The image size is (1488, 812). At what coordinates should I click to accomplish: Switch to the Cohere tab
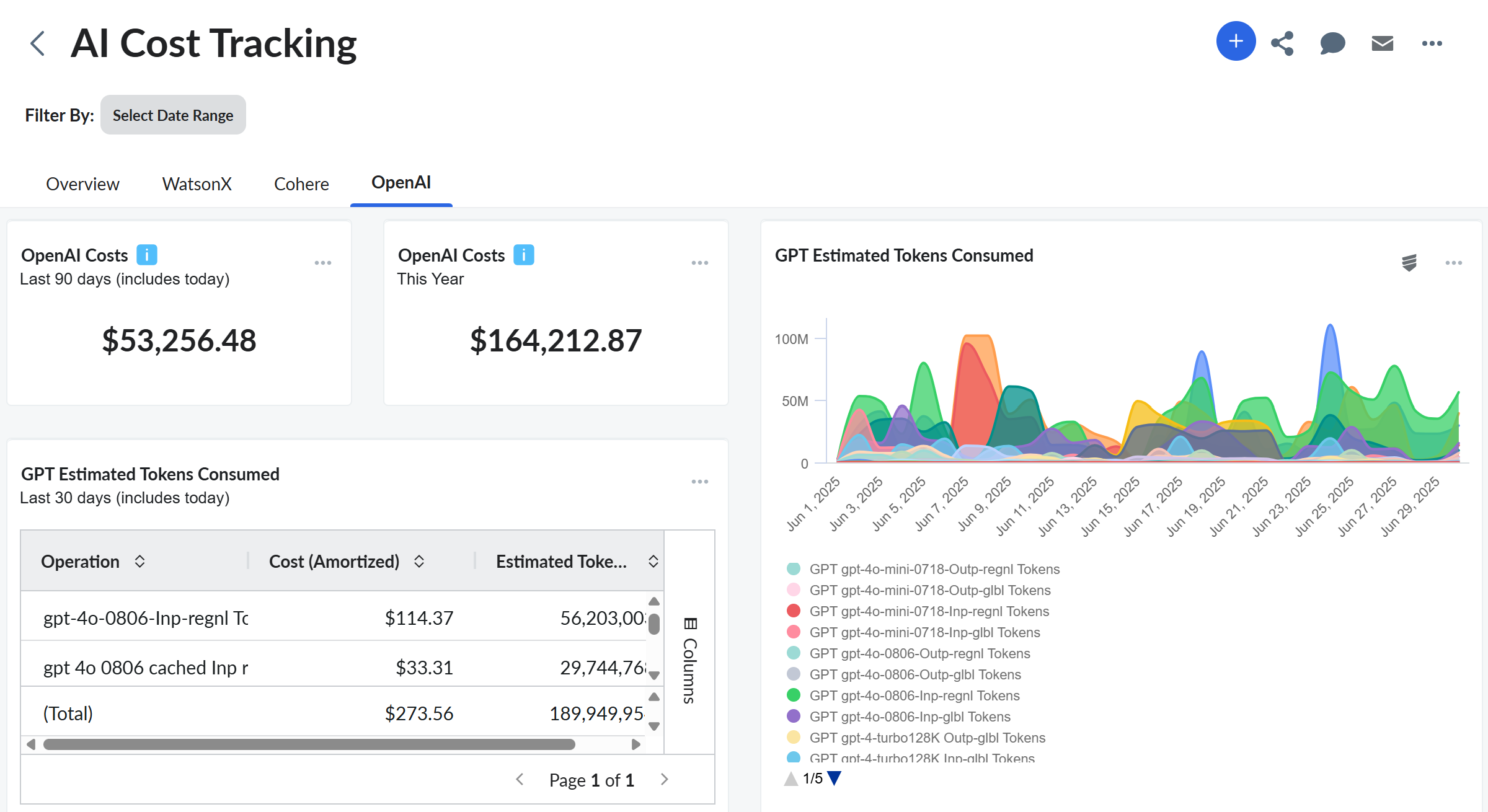click(301, 184)
